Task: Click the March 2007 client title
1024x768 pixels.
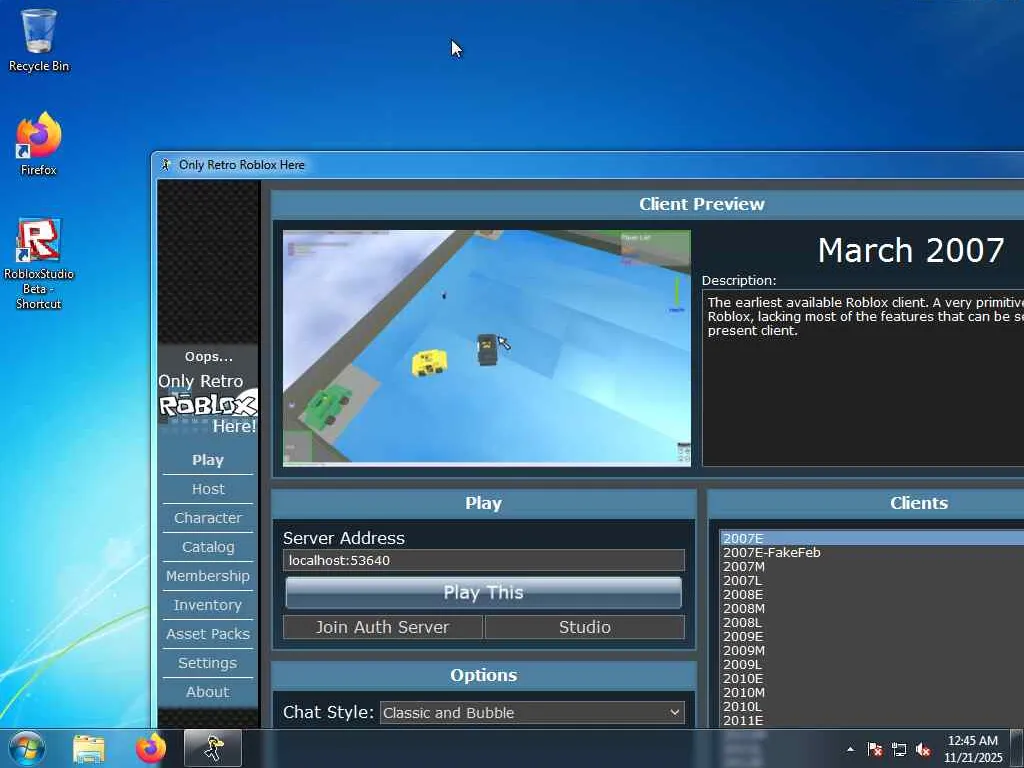Action: click(x=911, y=250)
